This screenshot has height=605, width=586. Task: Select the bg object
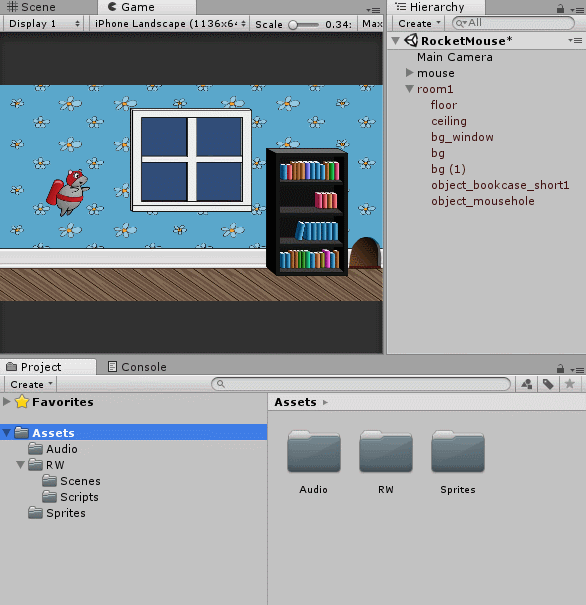(x=438, y=153)
